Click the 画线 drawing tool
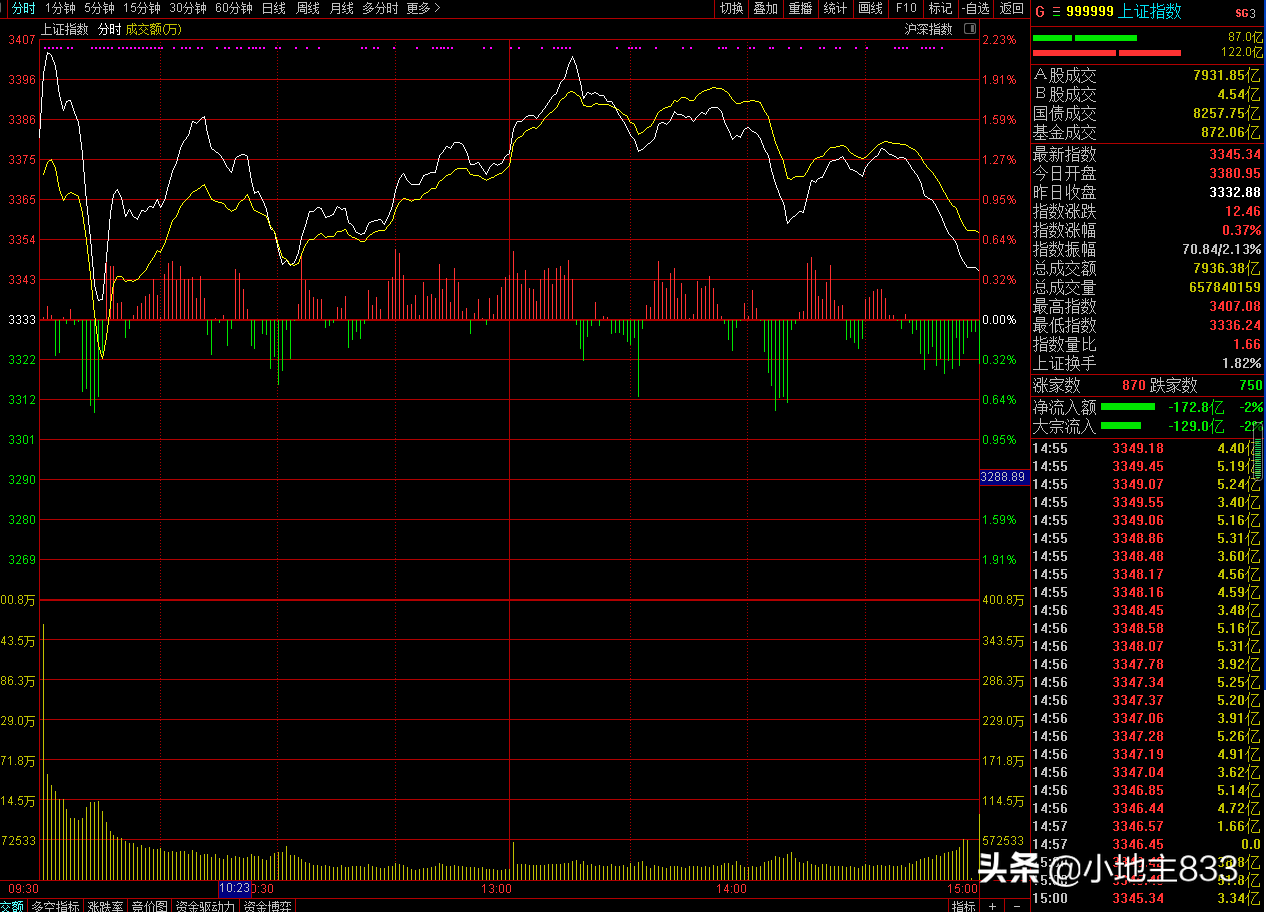Screen dimensions: 1266x912 tap(870, 8)
